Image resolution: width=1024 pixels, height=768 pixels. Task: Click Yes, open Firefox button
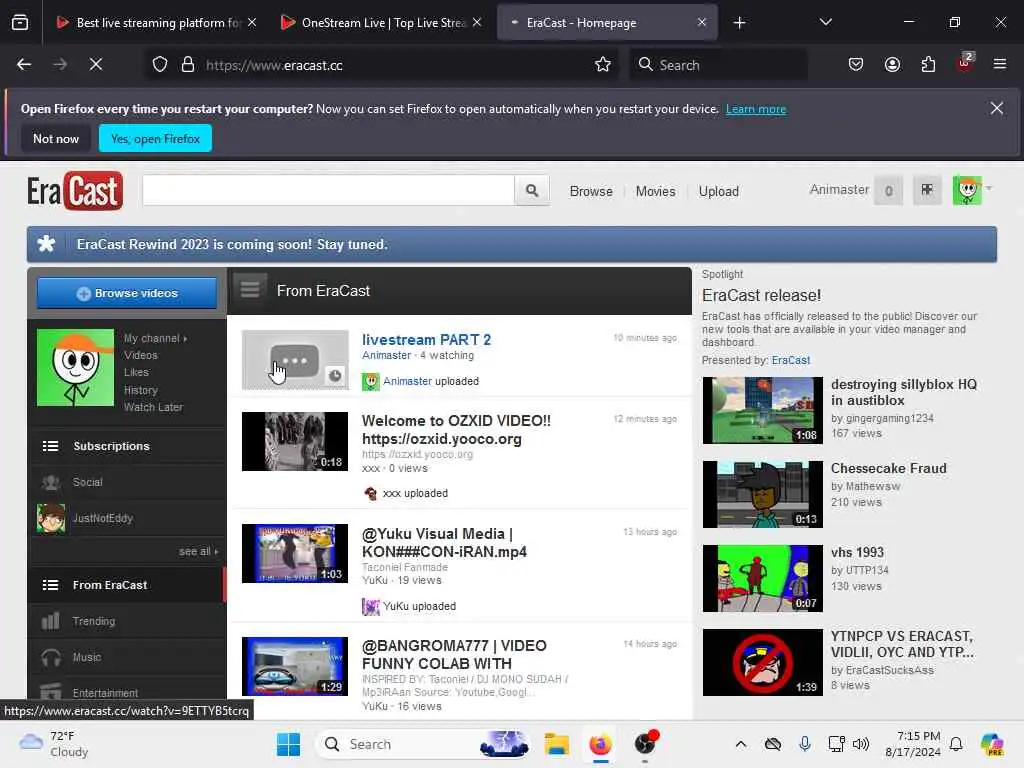click(x=155, y=138)
